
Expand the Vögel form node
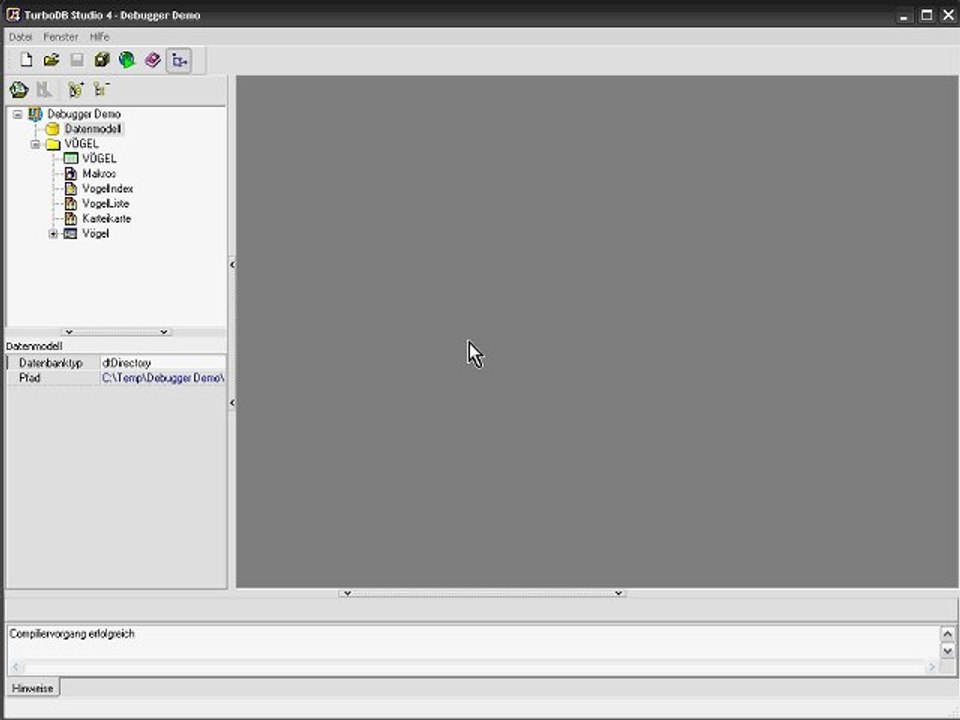click(53, 234)
